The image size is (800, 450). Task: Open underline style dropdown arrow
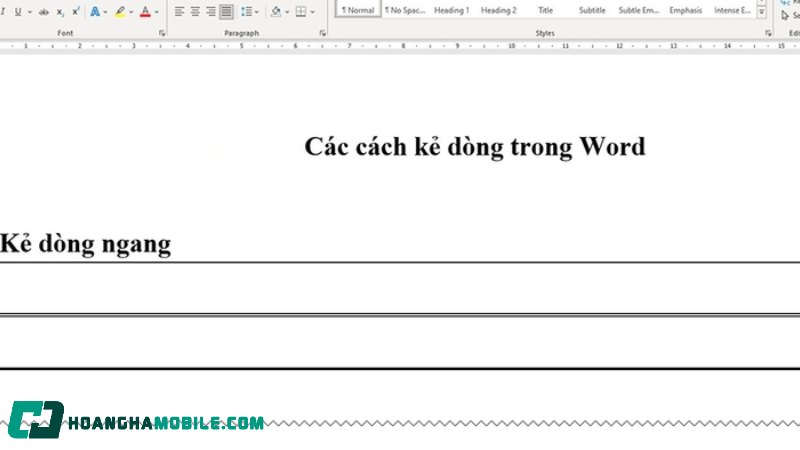click(x=30, y=12)
